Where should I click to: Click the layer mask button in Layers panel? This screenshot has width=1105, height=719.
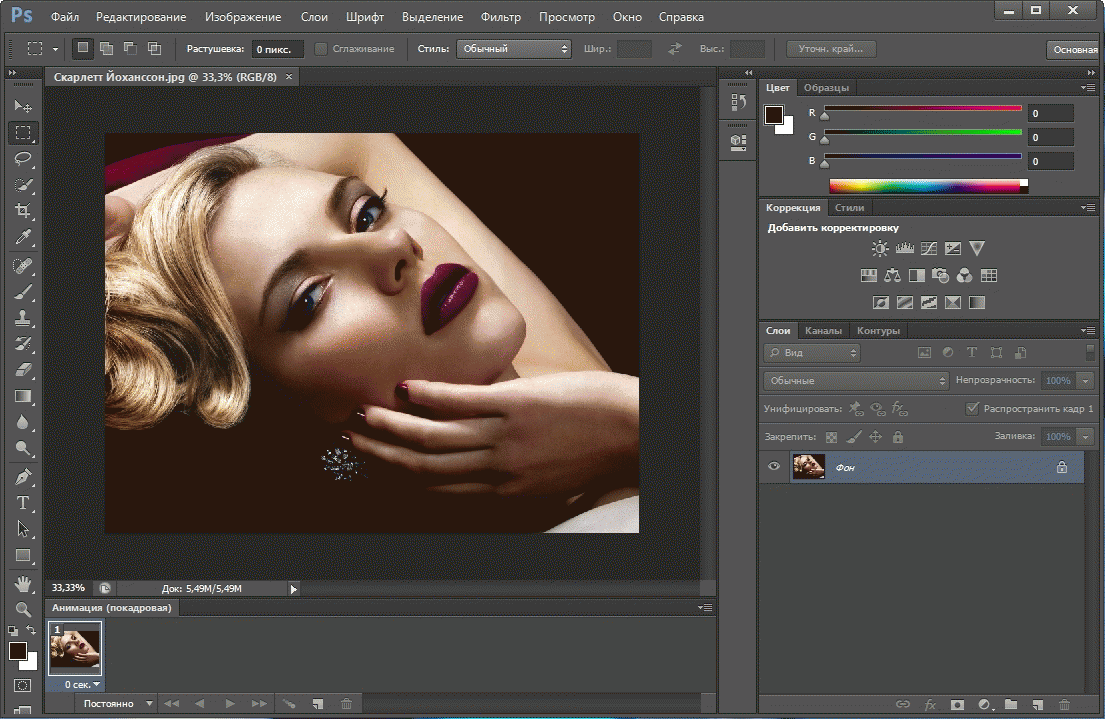tap(957, 705)
